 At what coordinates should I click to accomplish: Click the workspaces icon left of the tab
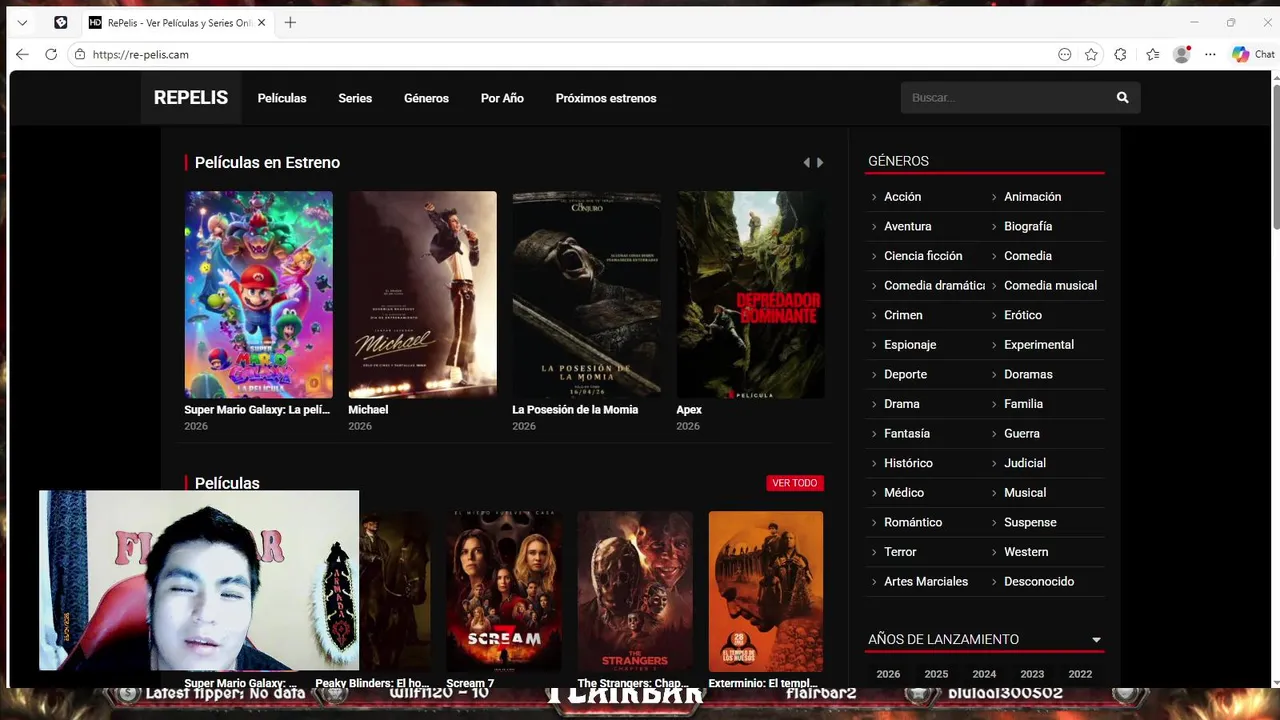61,22
